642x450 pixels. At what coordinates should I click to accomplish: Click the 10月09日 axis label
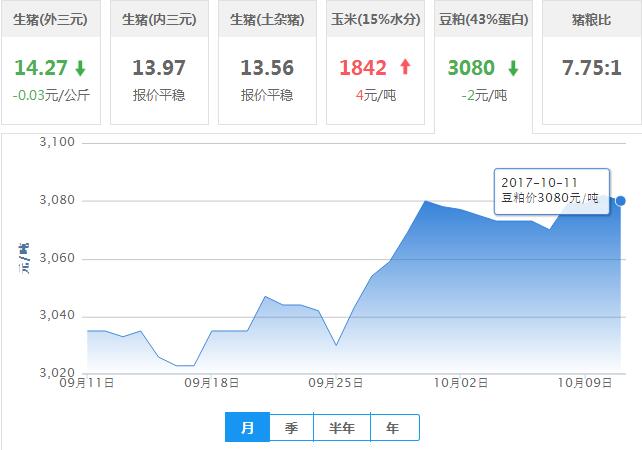[585, 383]
